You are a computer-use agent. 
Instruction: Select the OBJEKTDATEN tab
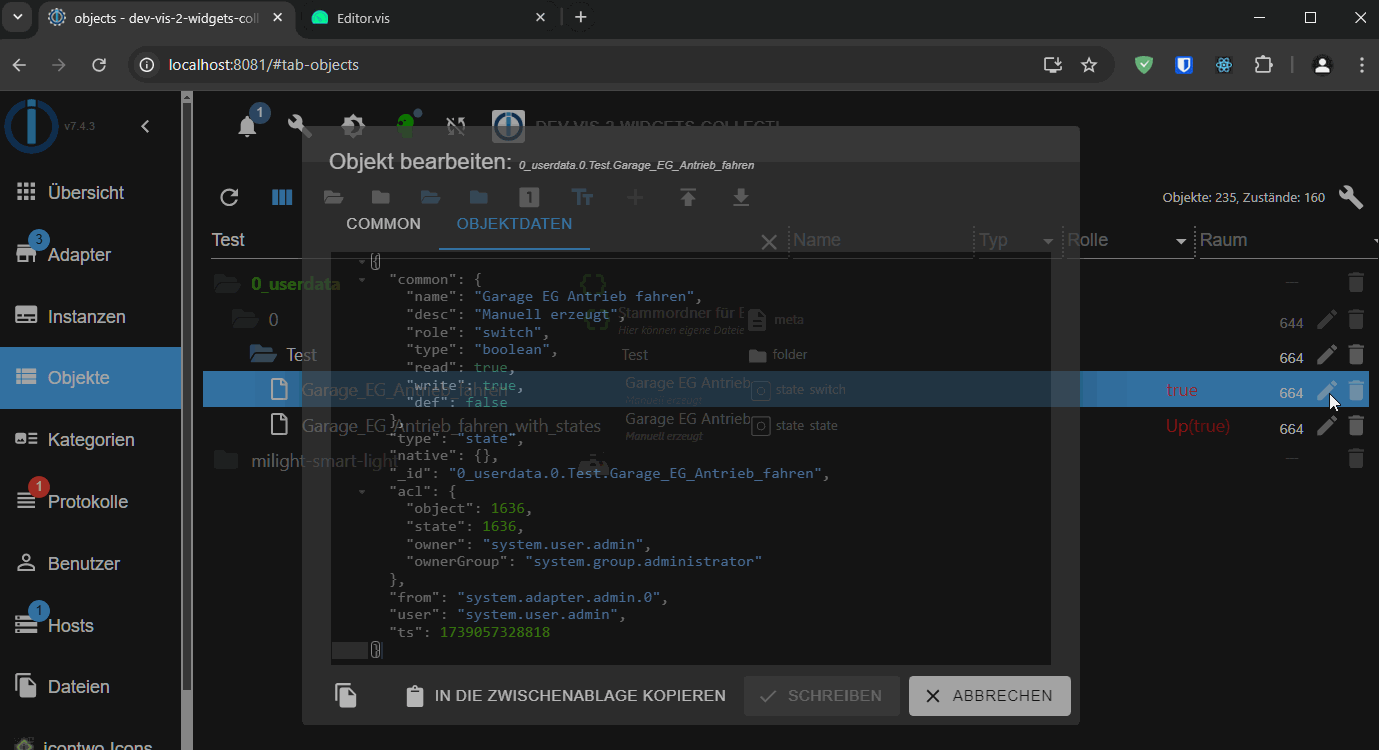[514, 224]
